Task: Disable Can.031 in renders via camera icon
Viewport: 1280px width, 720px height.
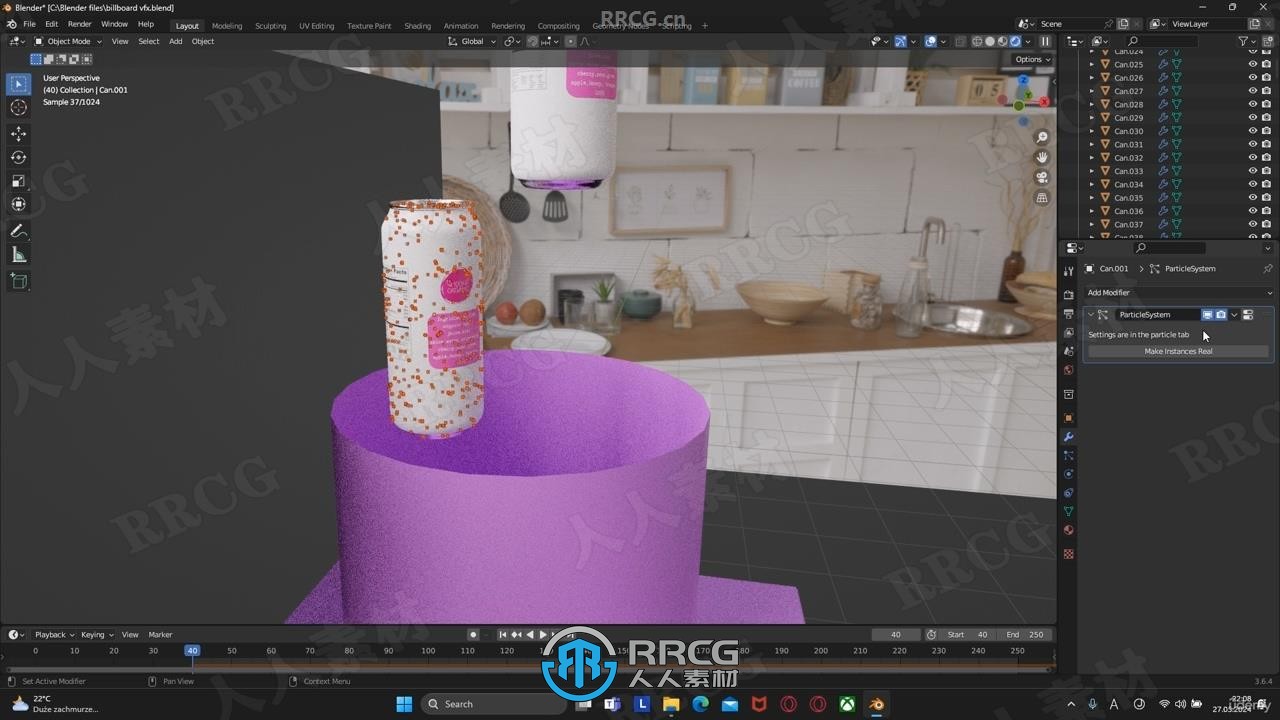Action: pos(1266,144)
